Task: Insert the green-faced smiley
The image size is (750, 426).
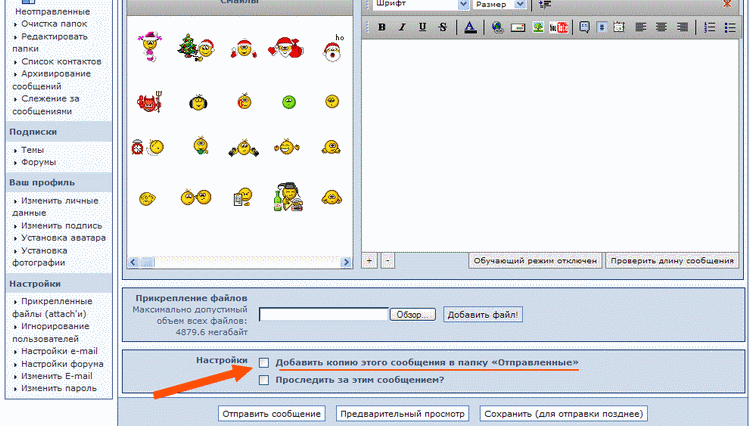Action: [289, 102]
